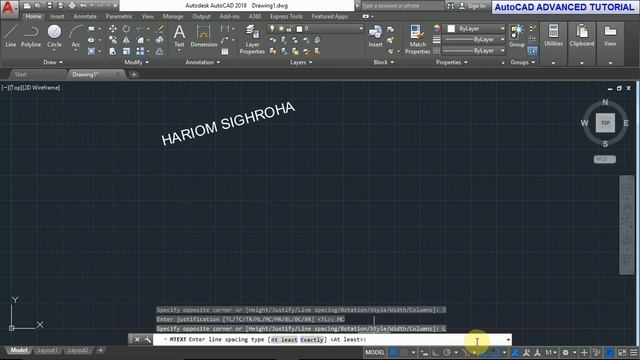
Task: Click the Group tool
Action: 517,36
